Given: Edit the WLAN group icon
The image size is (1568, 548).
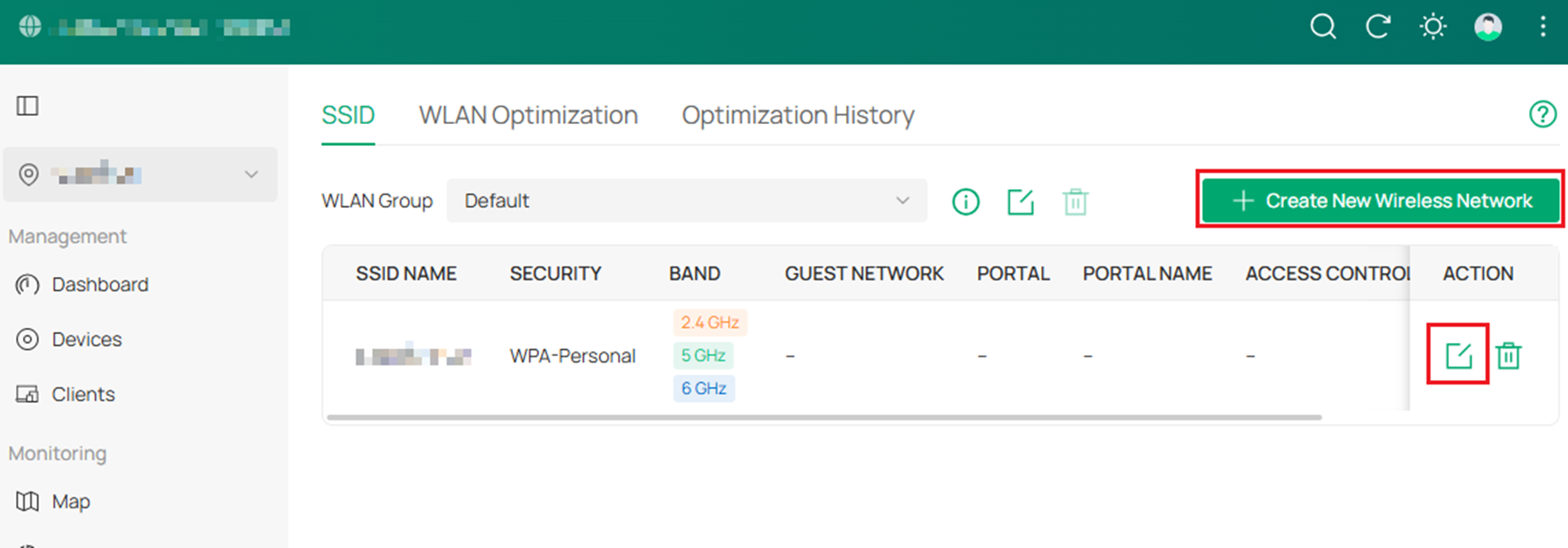Looking at the screenshot, I should click(x=1020, y=201).
